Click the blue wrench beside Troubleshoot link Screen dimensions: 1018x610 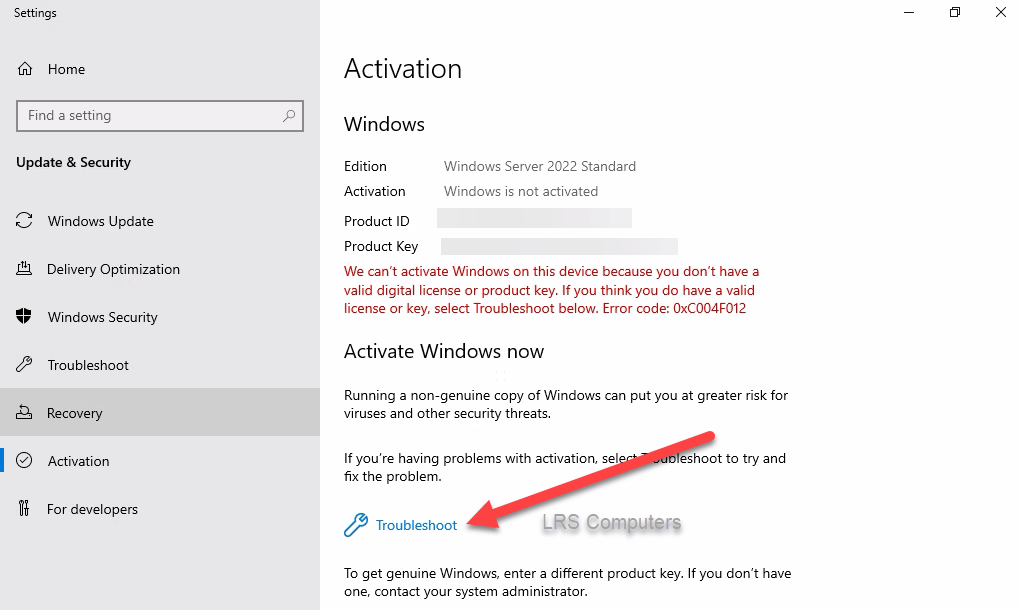pyautogui.click(x=355, y=525)
